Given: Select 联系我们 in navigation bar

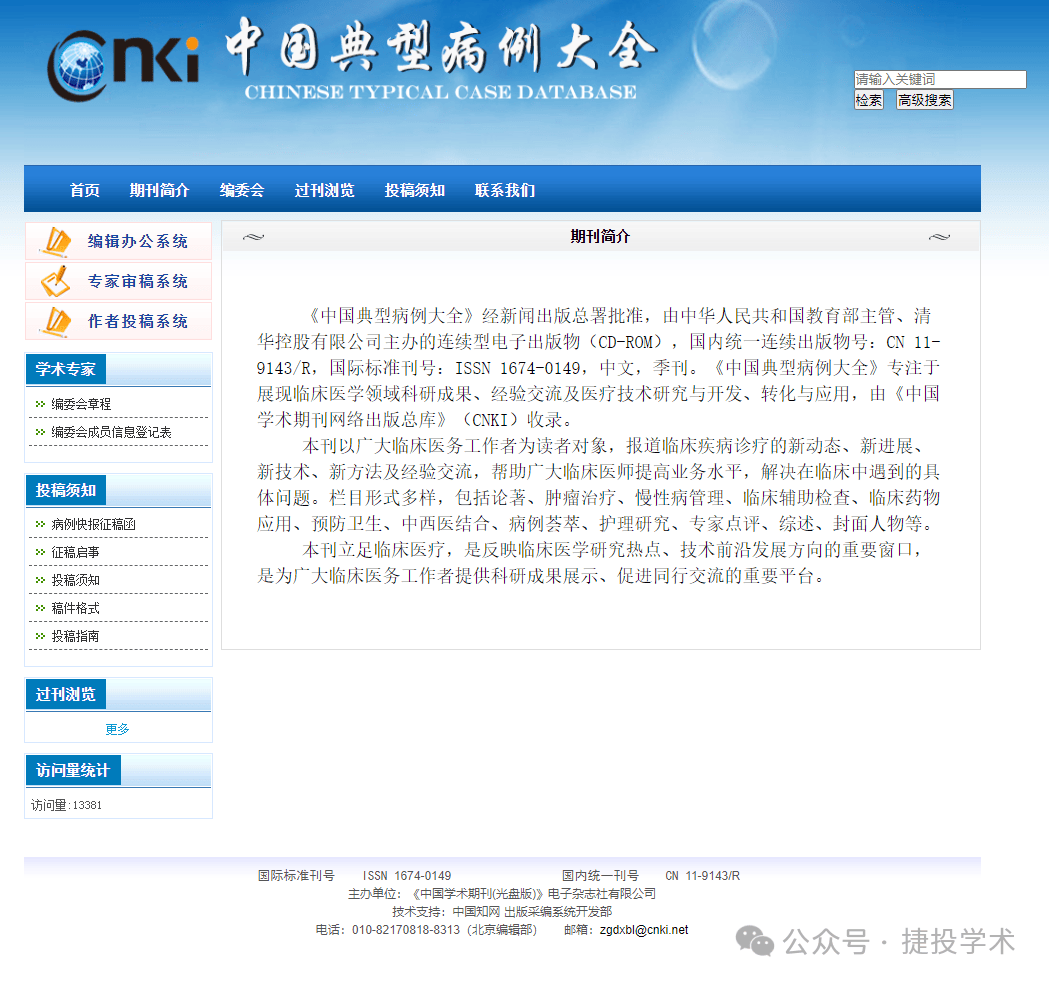Looking at the screenshot, I should 505,191.
